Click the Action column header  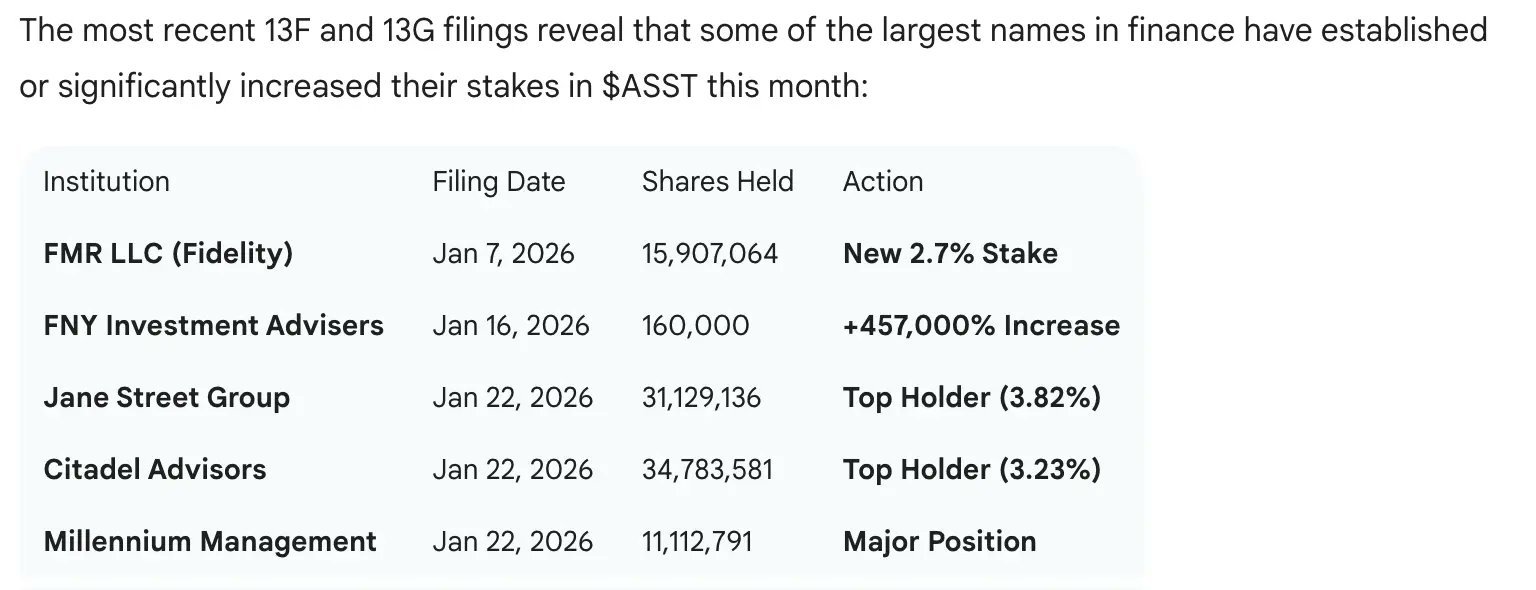click(883, 182)
